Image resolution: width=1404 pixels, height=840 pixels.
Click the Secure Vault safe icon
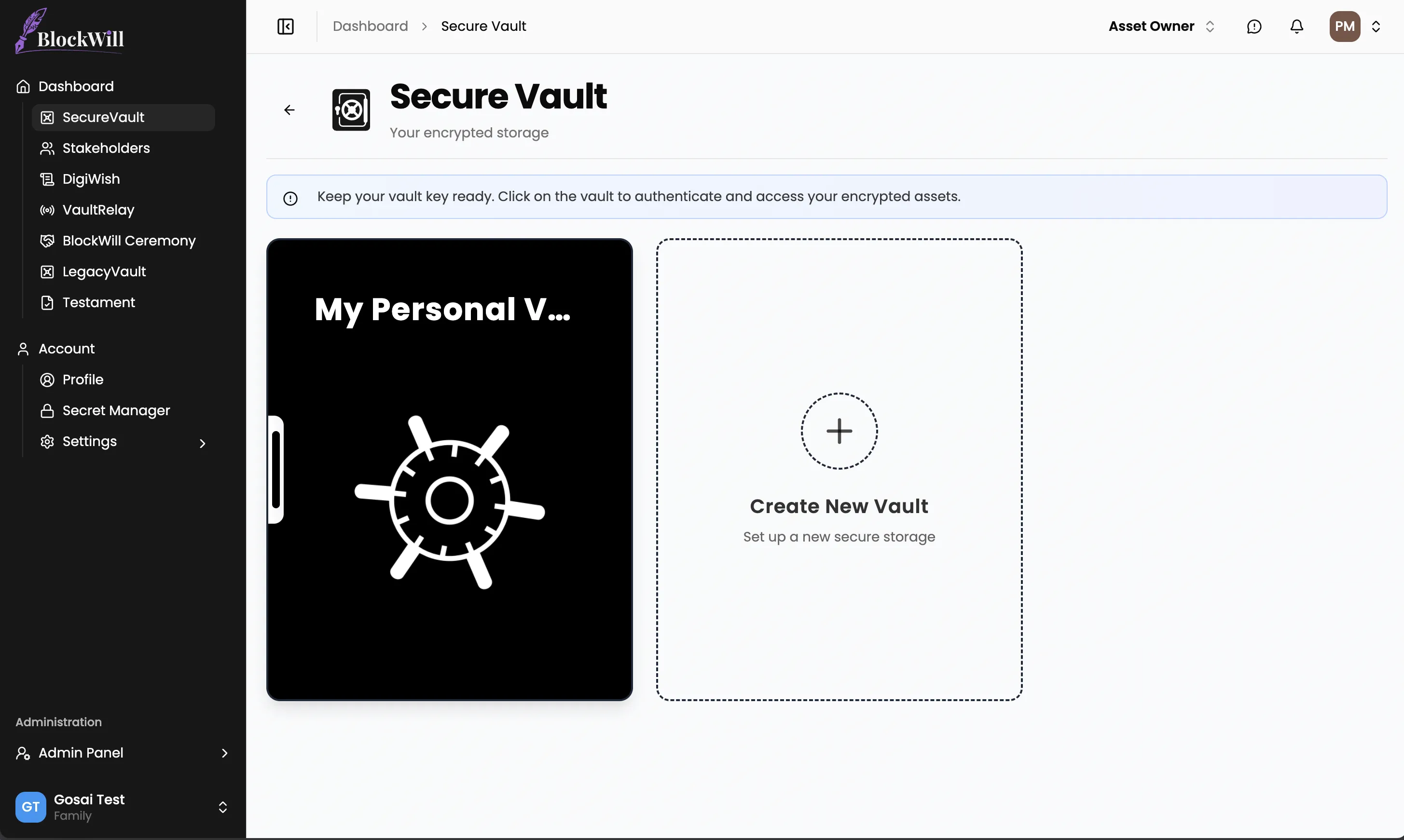[x=351, y=110]
